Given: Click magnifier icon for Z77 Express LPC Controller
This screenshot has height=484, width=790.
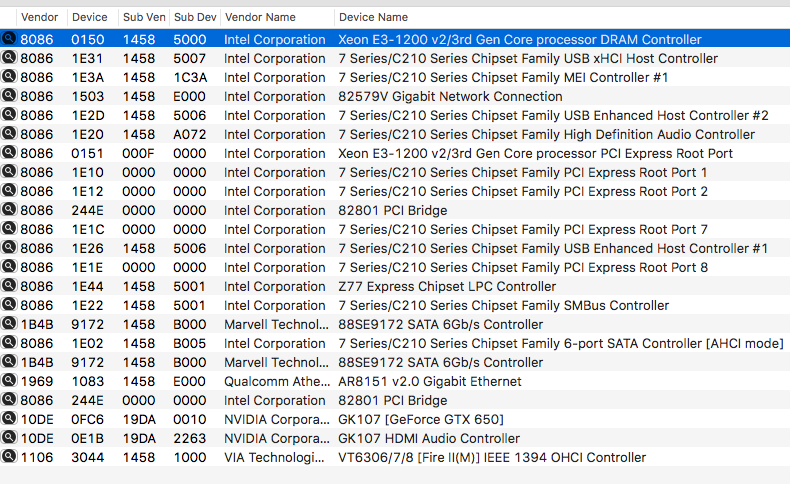Looking at the screenshot, I should [10, 286].
